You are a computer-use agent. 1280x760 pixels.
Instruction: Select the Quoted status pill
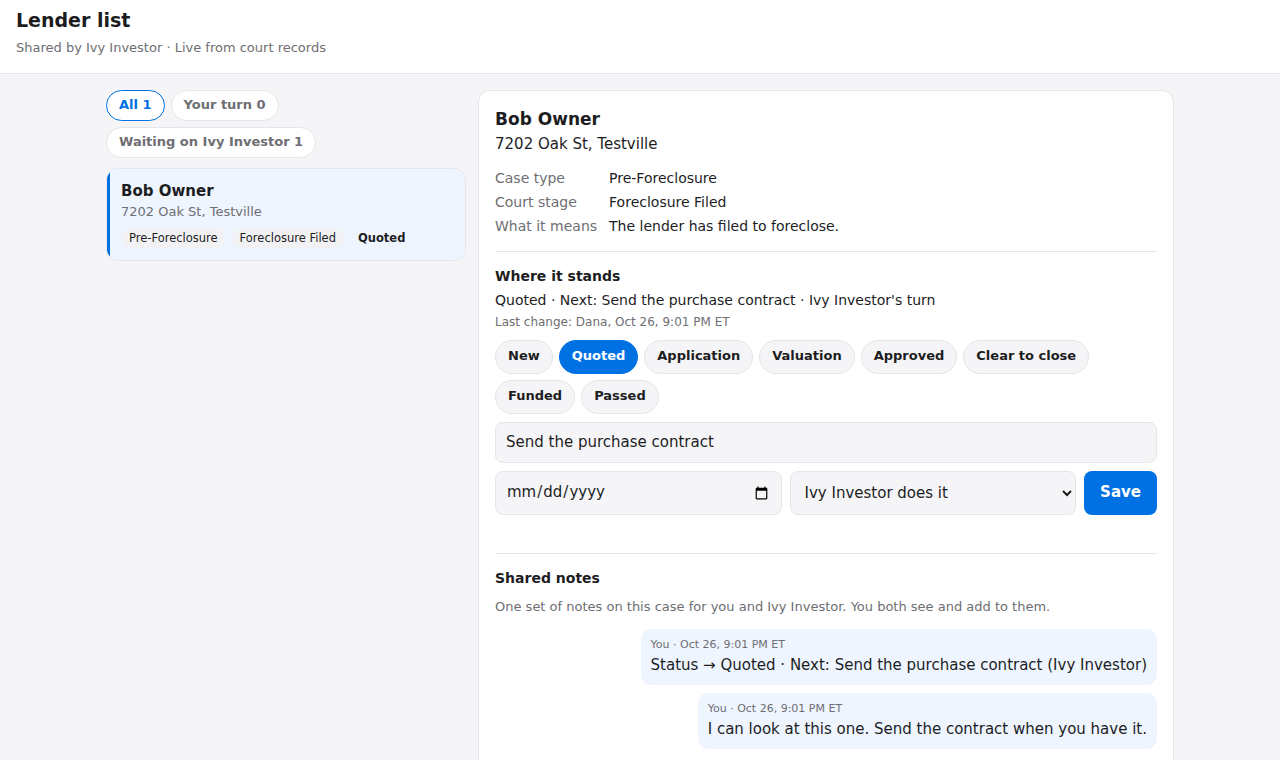click(x=598, y=357)
